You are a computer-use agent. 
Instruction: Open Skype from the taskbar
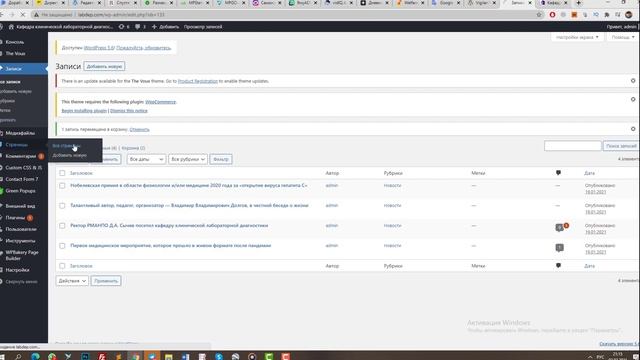[x=219, y=356]
